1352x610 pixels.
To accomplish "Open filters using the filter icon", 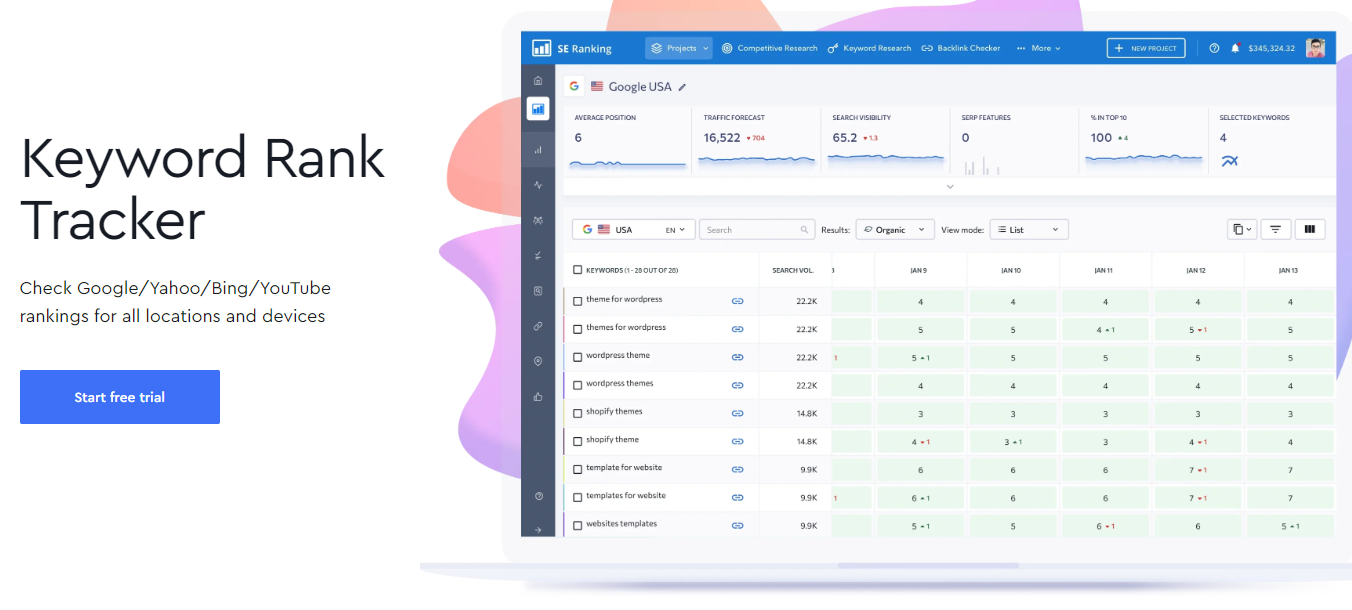I will pyautogui.click(x=1275, y=229).
